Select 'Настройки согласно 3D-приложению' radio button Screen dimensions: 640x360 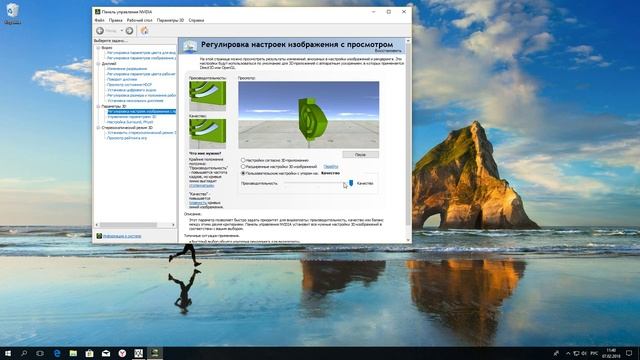(x=243, y=160)
